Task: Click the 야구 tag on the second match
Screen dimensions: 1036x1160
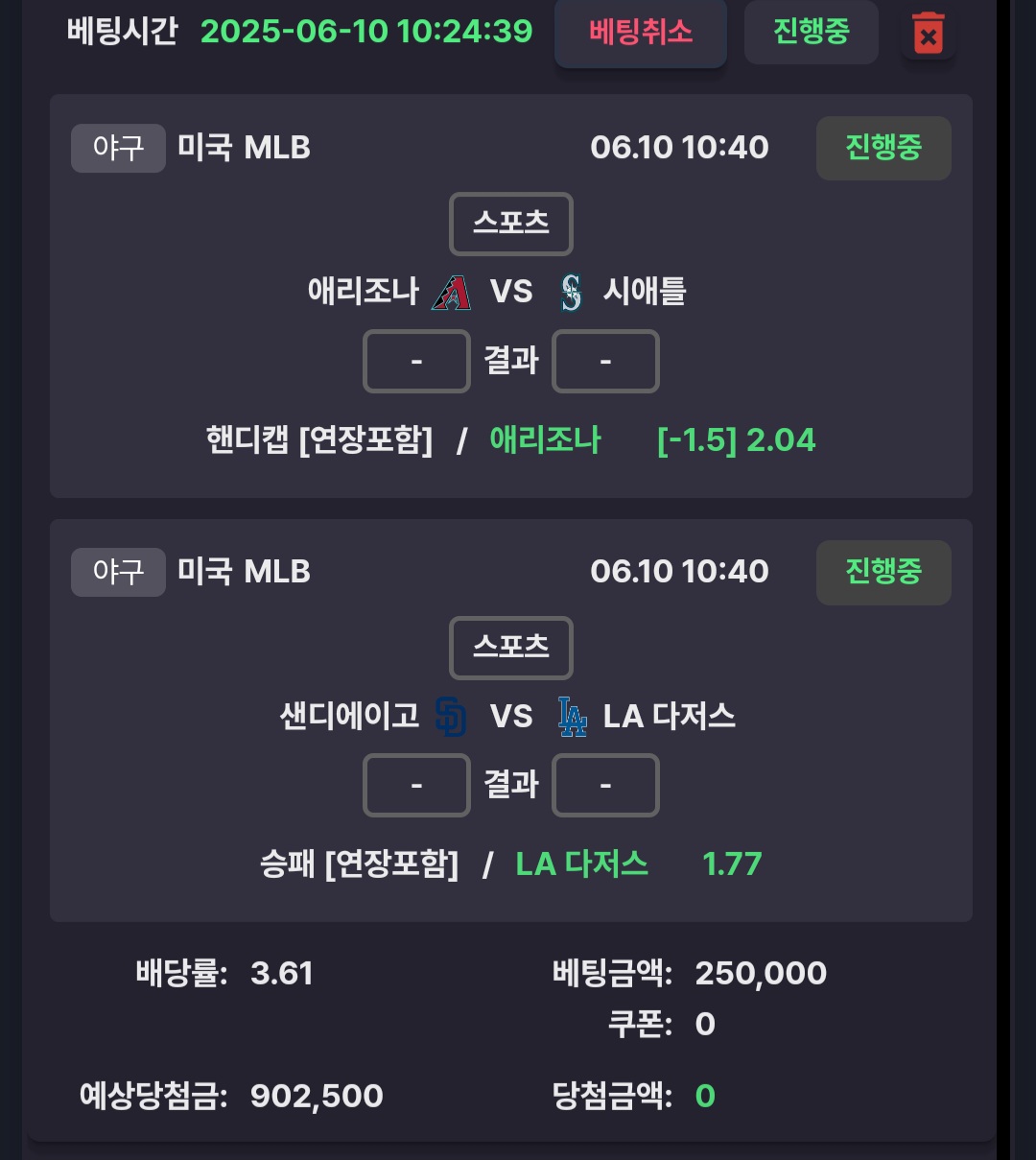Action: pos(118,572)
